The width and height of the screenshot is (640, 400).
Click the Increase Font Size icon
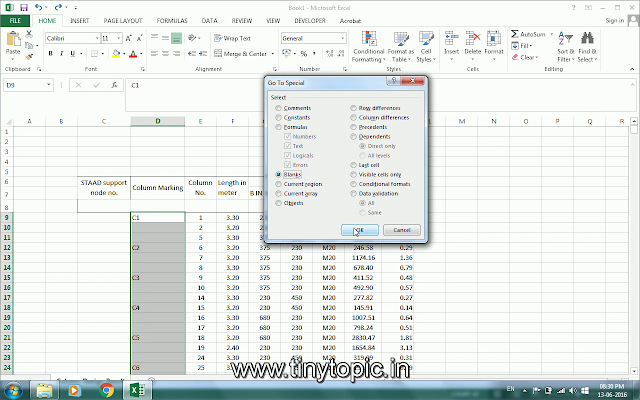[128, 38]
